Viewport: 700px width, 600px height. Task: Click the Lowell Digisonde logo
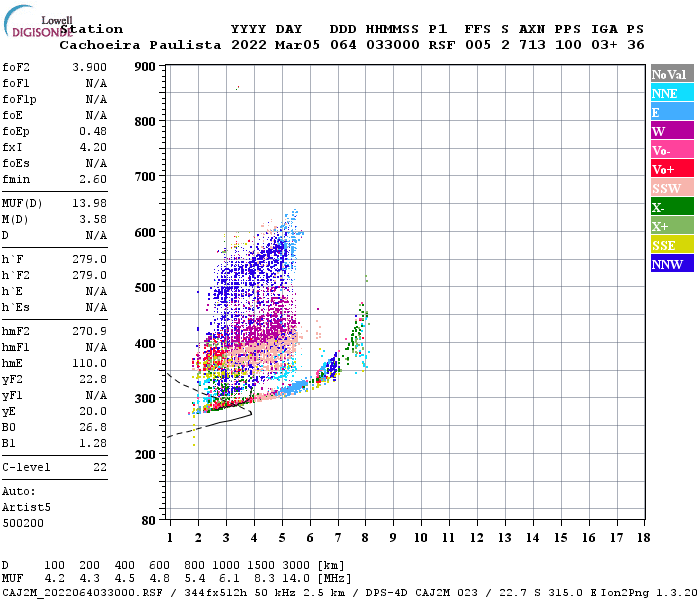(x=38, y=22)
